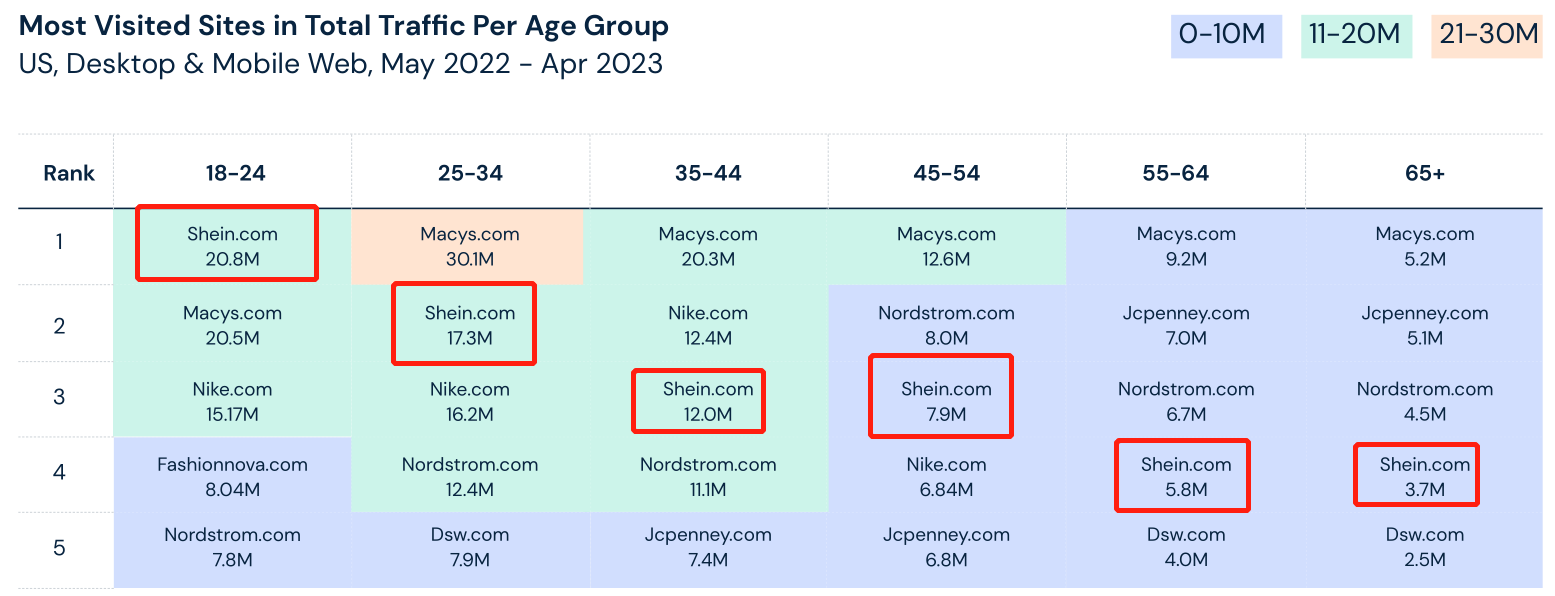Viewport: 1555px width, 596px height.
Task: Click the 11-20M green legend swatch
Action: (x=1356, y=35)
